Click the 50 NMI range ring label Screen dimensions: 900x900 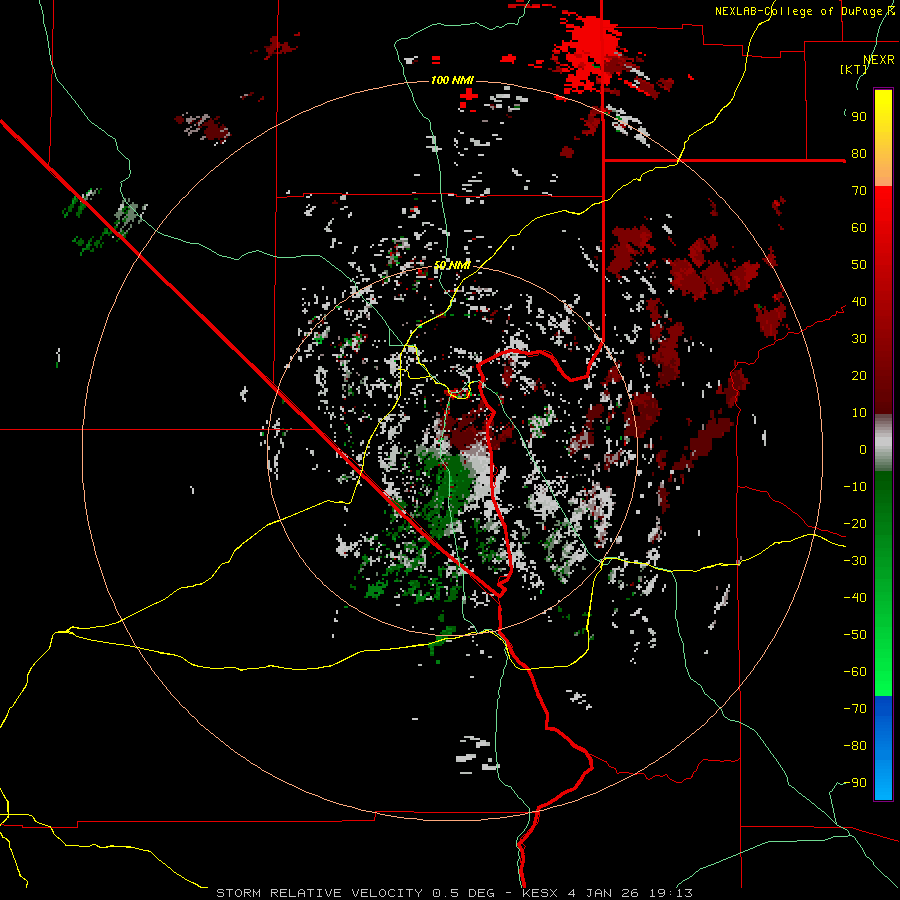[452, 265]
